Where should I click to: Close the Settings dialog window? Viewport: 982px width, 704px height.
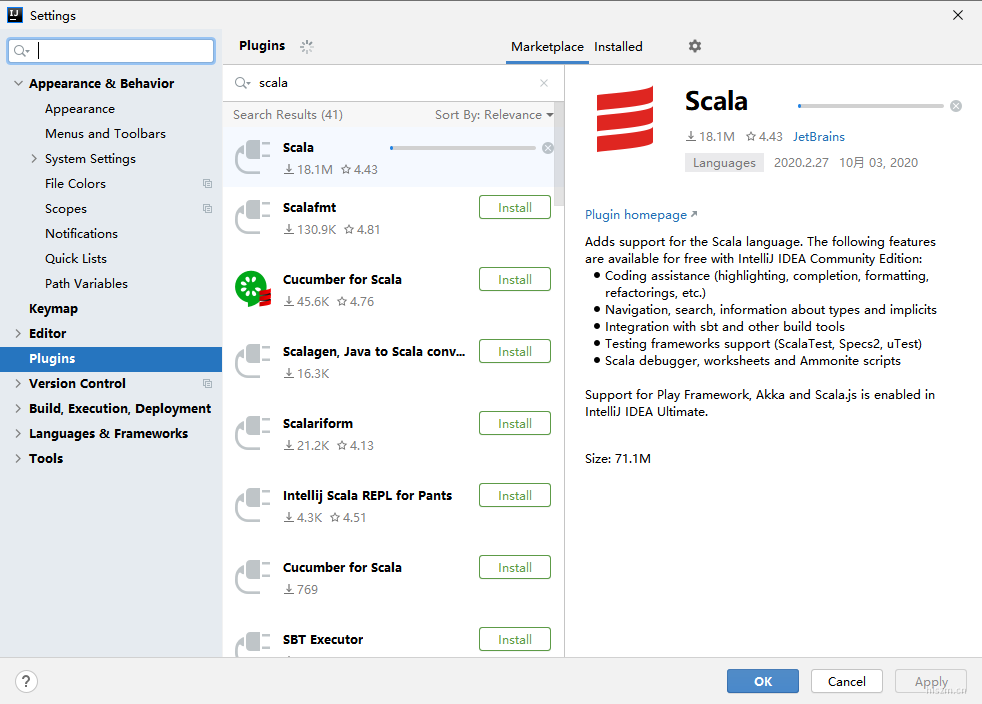958,15
